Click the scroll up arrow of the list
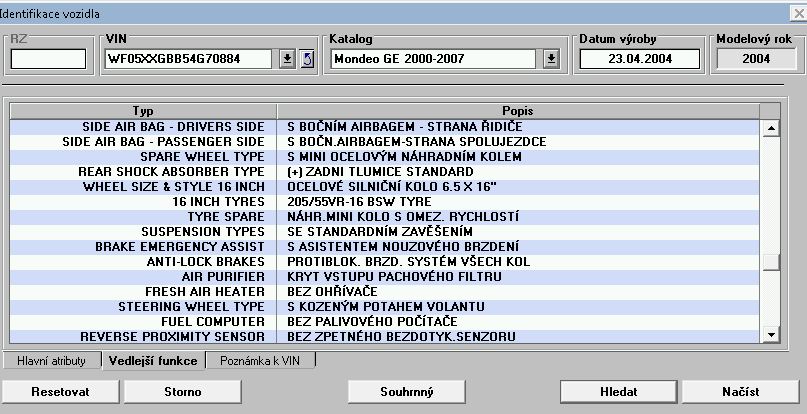 [771, 128]
